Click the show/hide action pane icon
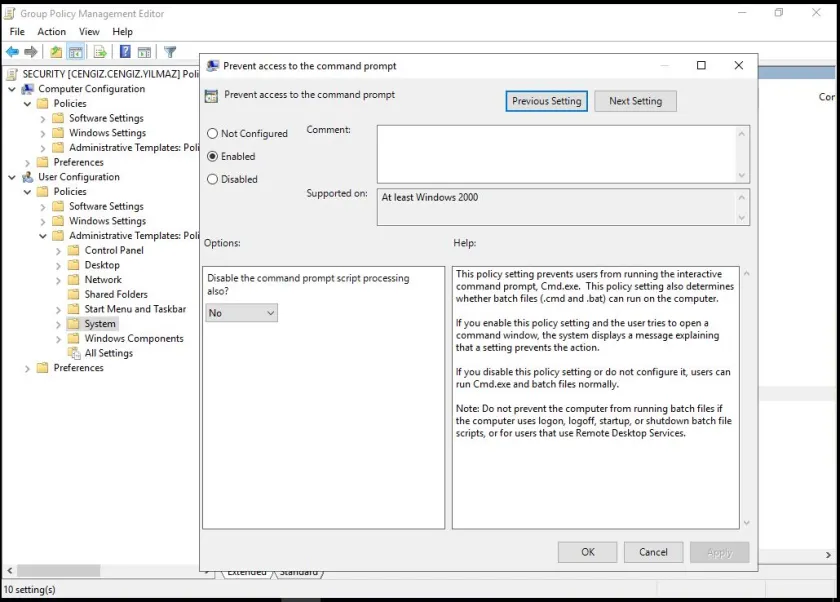 click(x=144, y=52)
